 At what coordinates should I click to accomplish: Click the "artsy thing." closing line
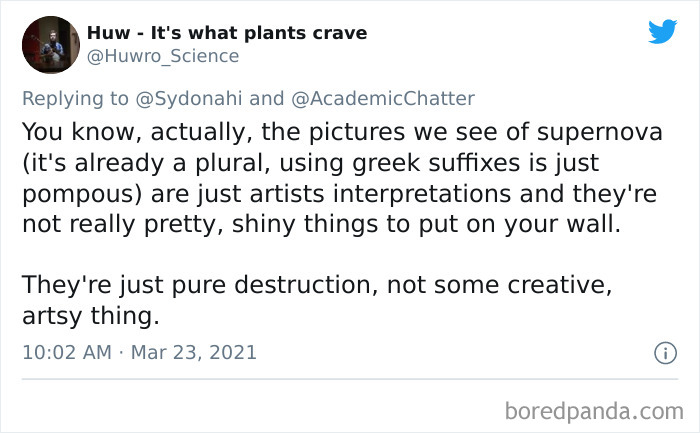91,316
